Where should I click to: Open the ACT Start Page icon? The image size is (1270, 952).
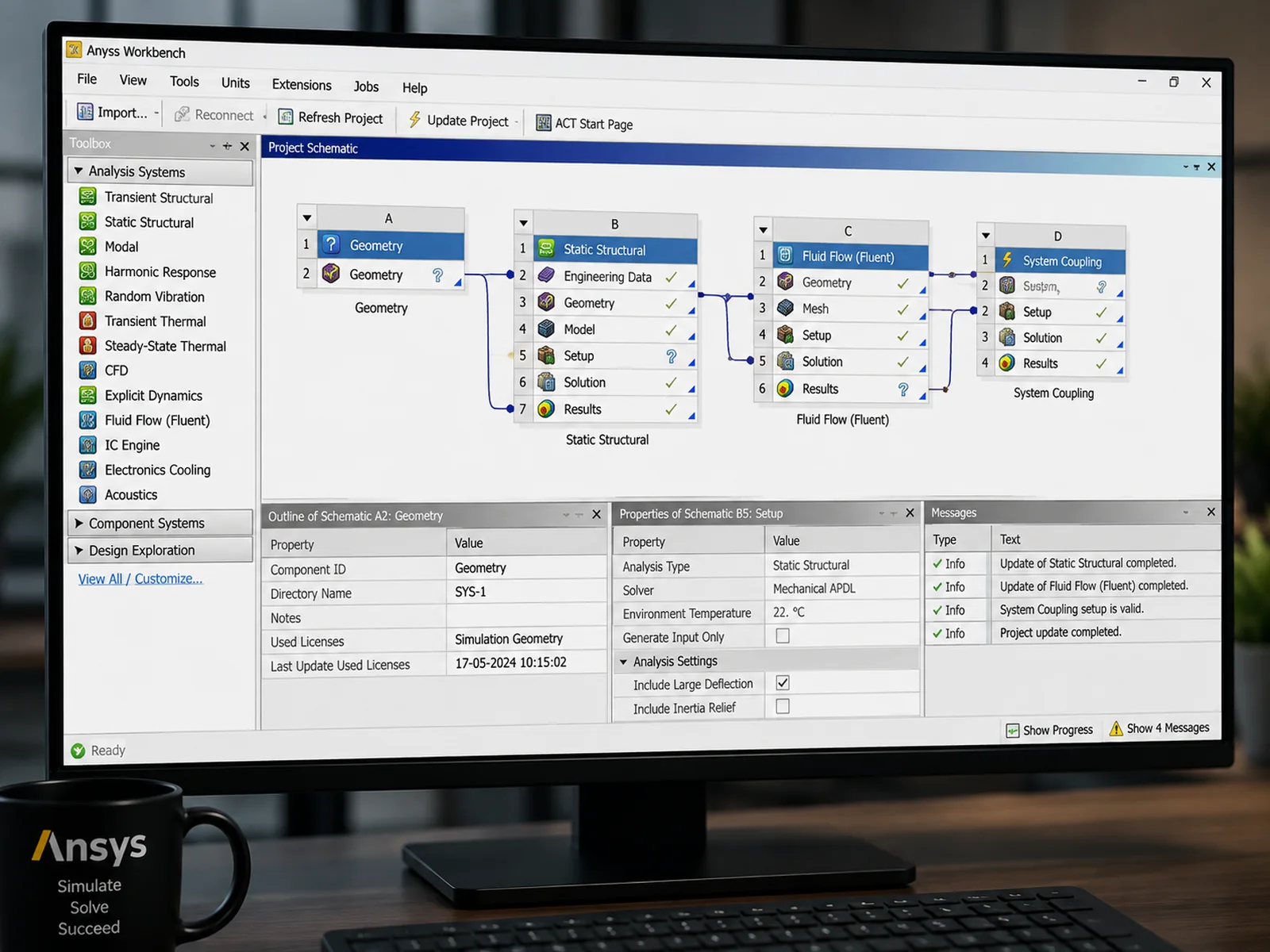tap(544, 123)
